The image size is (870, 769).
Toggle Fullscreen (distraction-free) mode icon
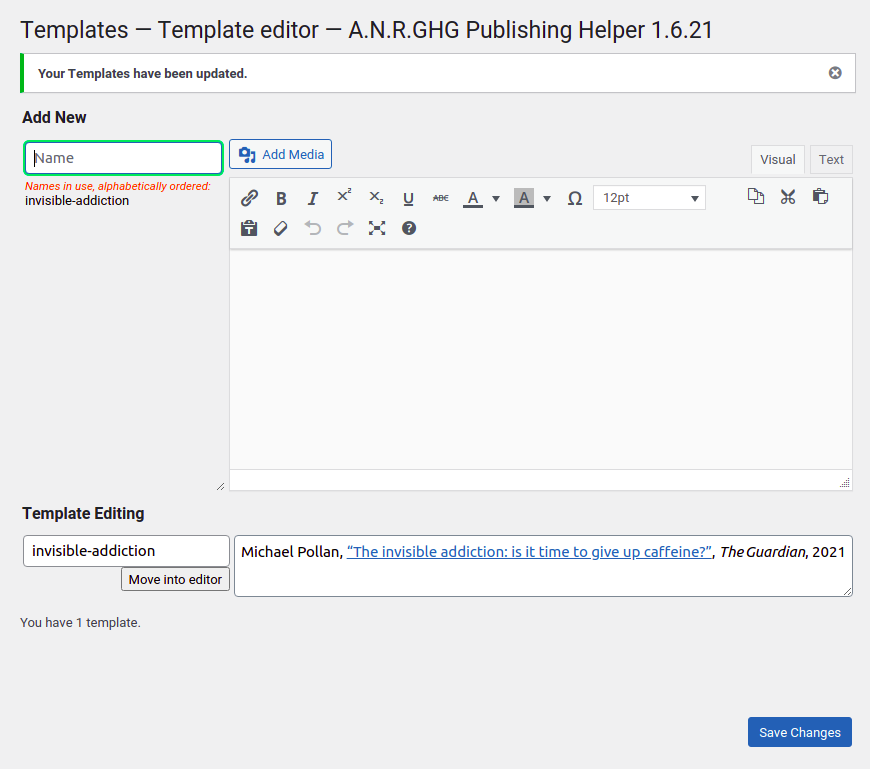click(x=377, y=229)
